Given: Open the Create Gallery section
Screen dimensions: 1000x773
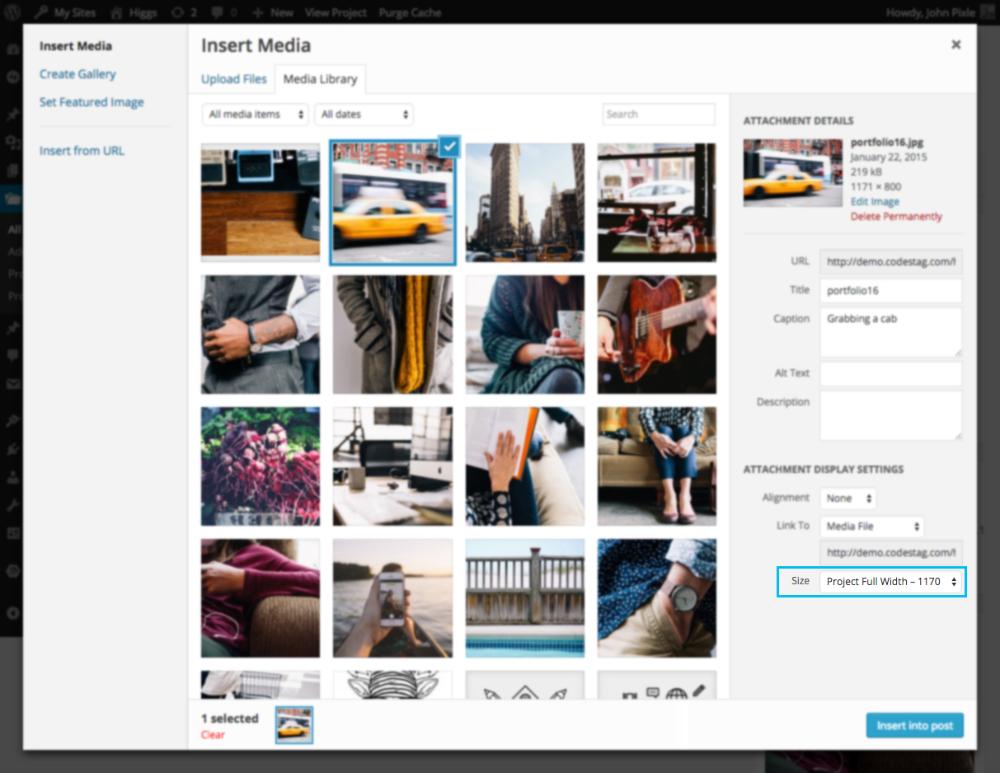Looking at the screenshot, I should click(78, 74).
